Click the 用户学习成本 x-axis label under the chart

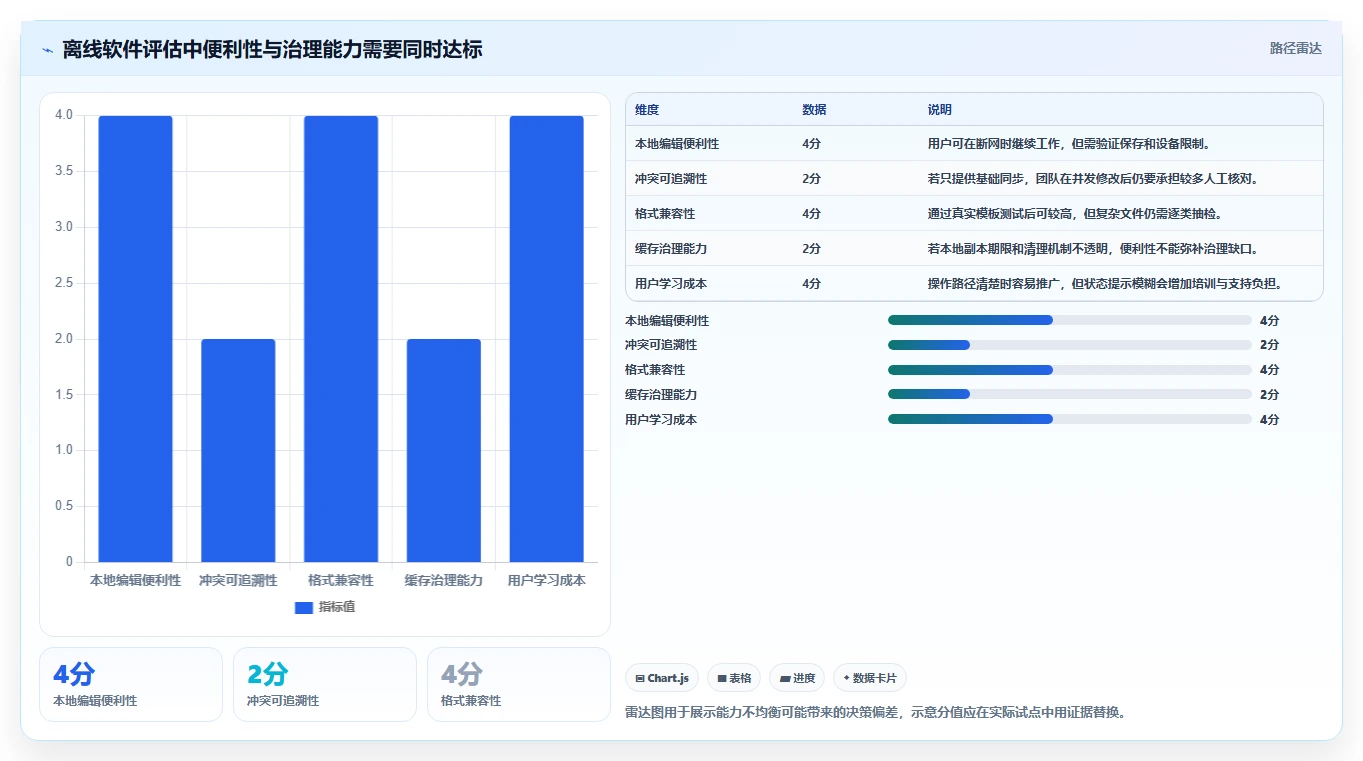pos(547,580)
